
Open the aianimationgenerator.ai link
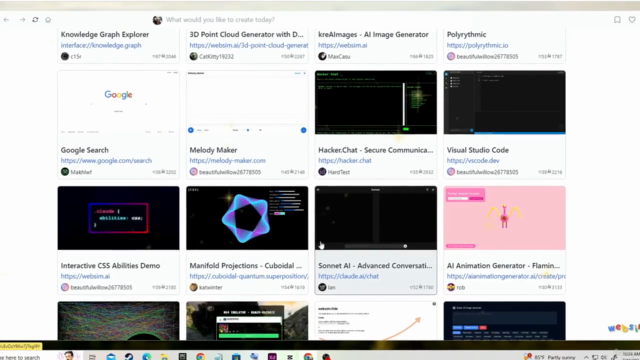coord(506,276)
